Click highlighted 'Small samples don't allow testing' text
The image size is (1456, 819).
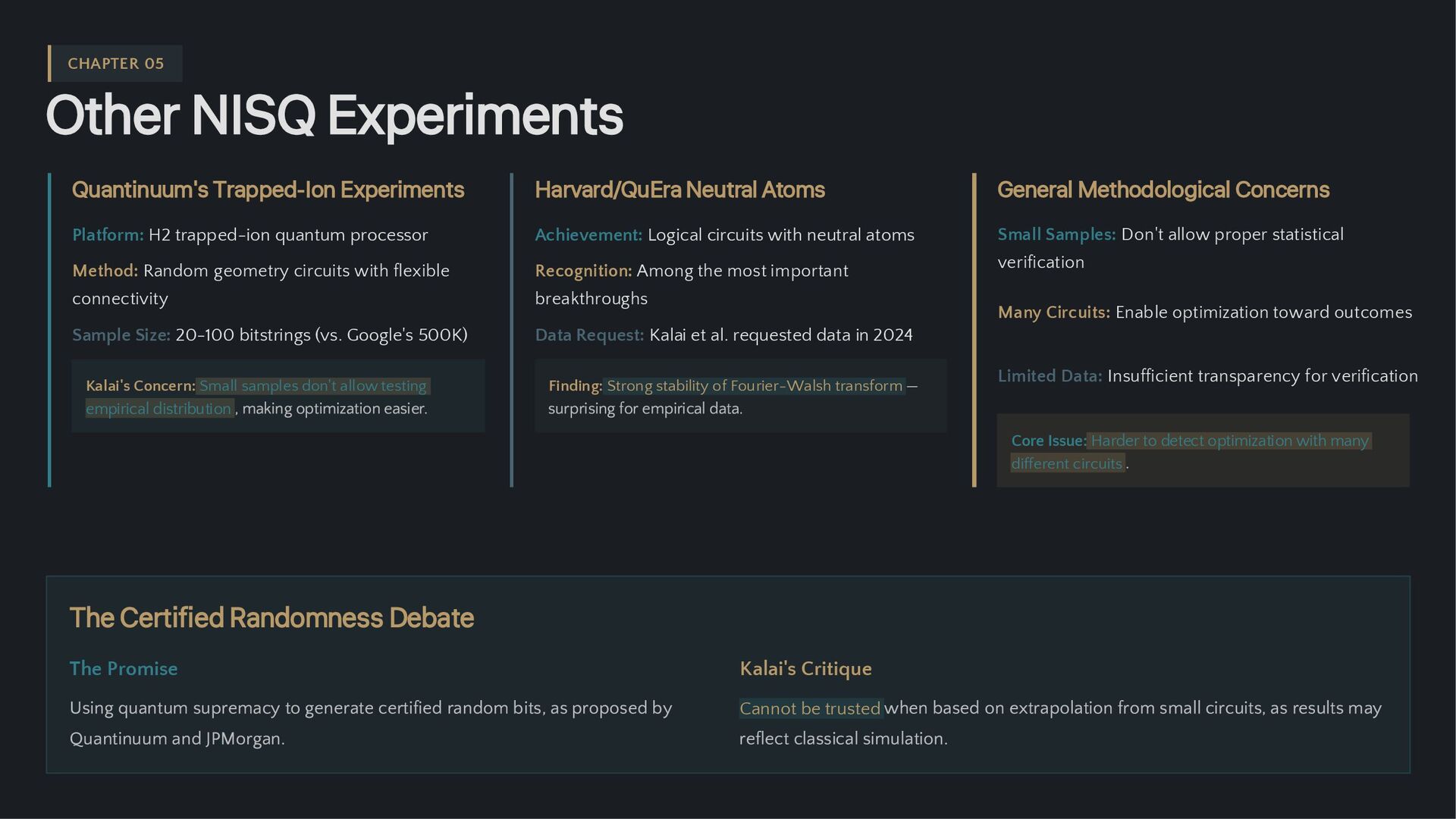click(x=312, y=386)
